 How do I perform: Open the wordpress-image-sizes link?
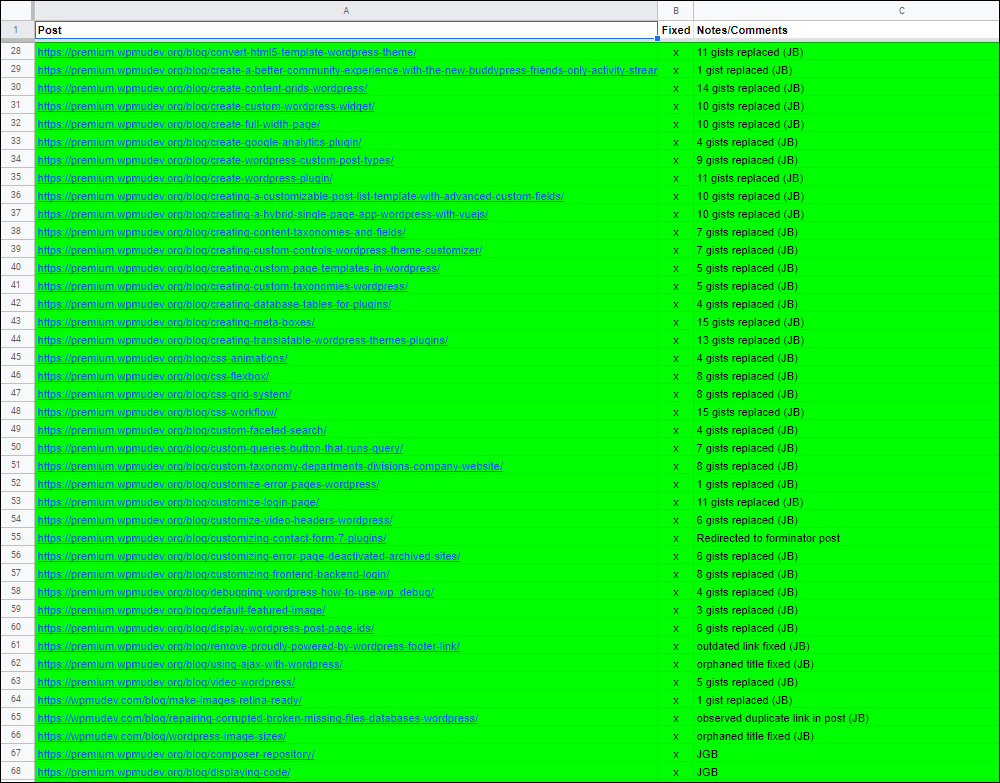click(x=161, y=736)
